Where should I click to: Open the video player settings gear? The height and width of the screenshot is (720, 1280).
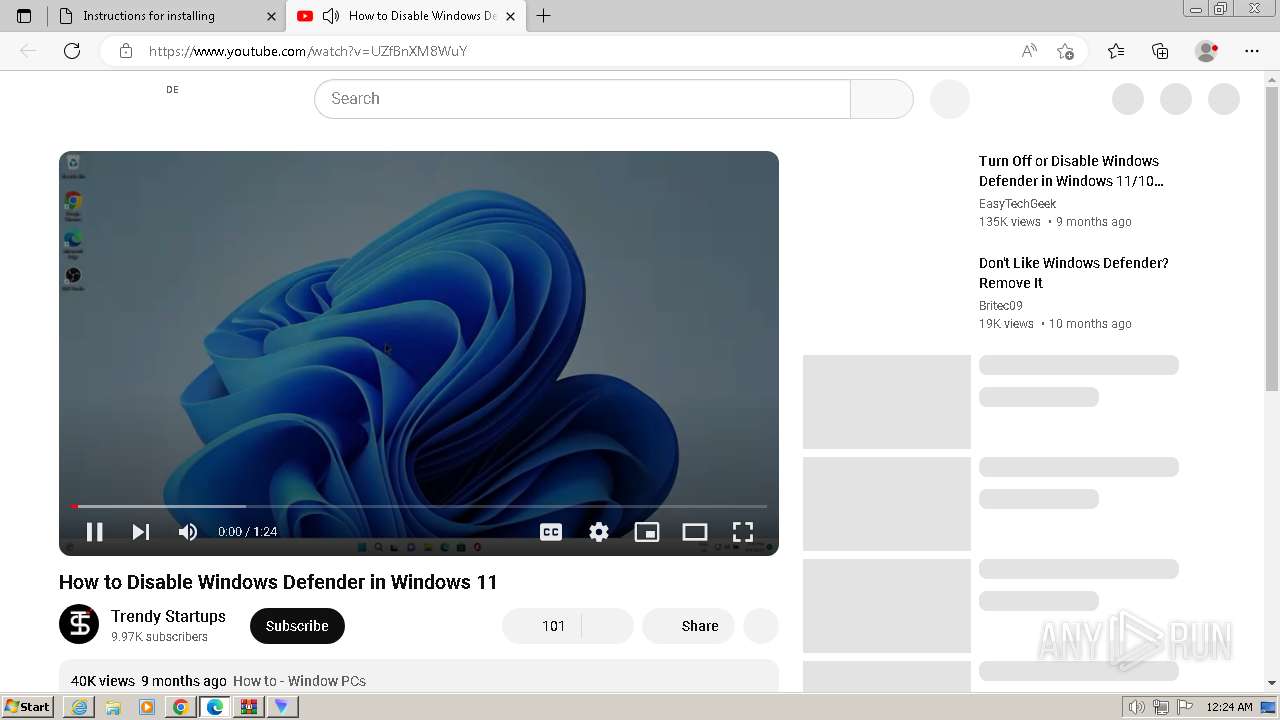click(599, 532)
